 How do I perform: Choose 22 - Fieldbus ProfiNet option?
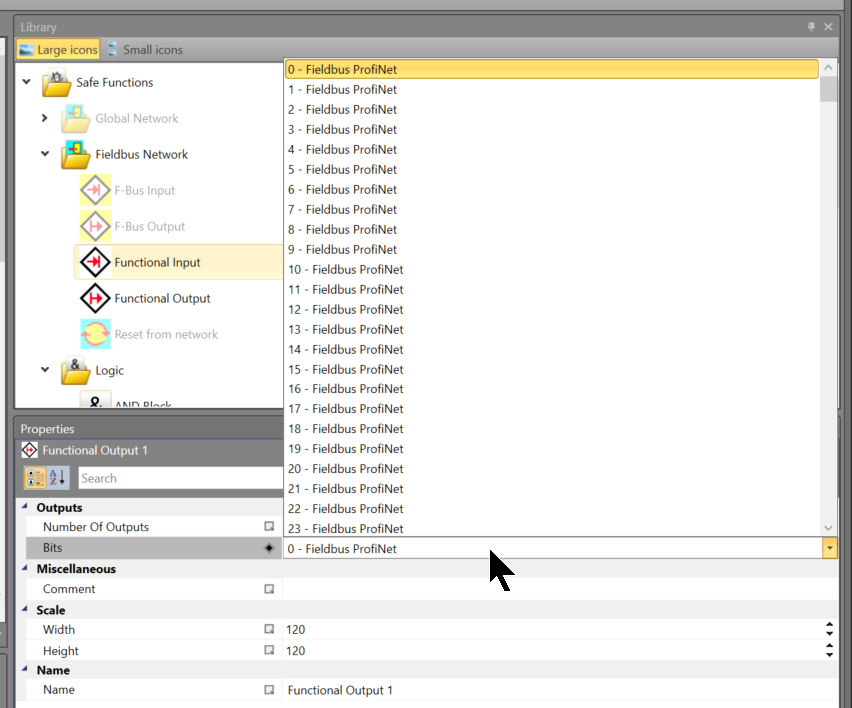coord(552,509)
